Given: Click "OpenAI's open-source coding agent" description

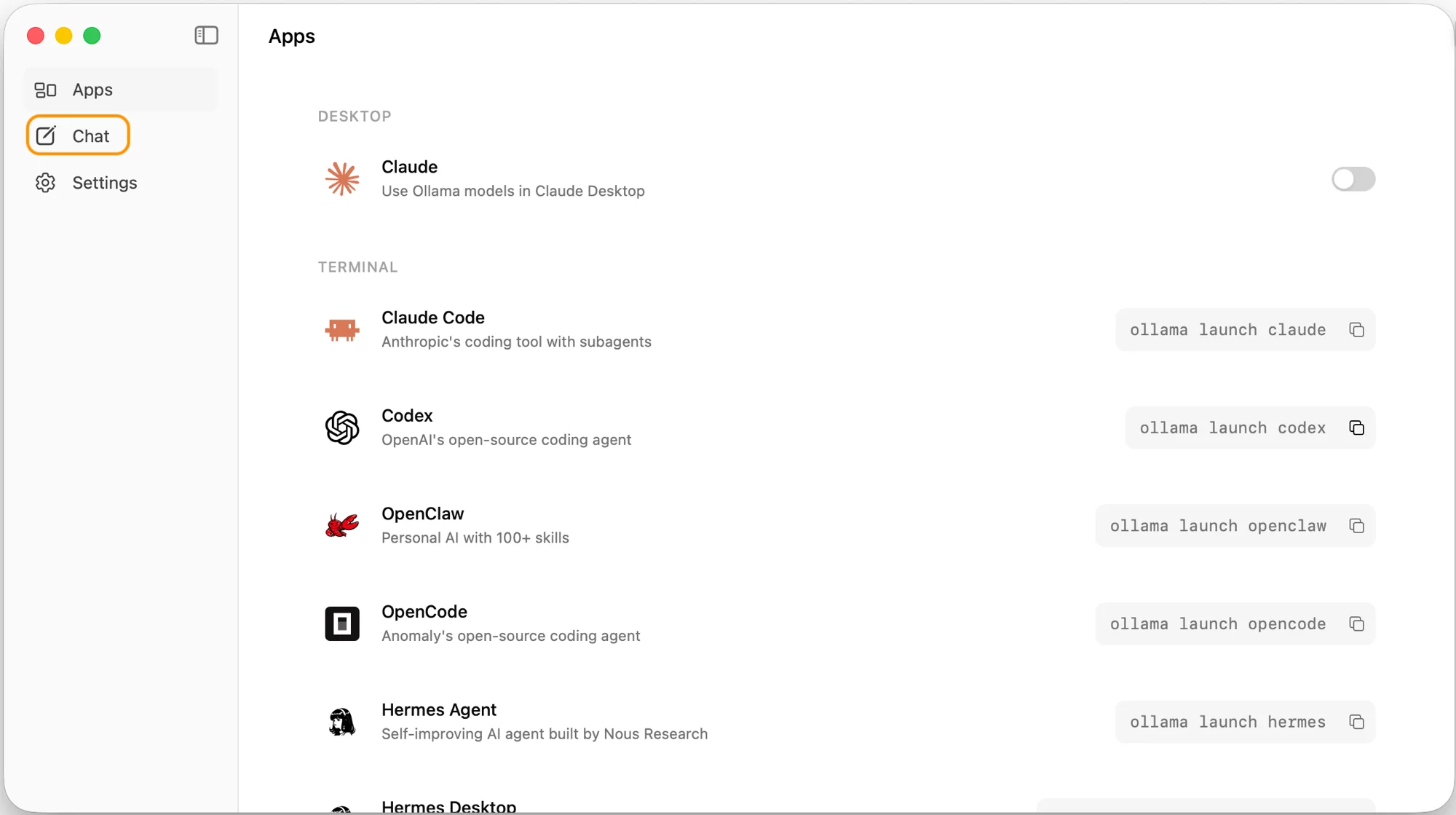Looking at the screenshot, I should click(506, 440).
